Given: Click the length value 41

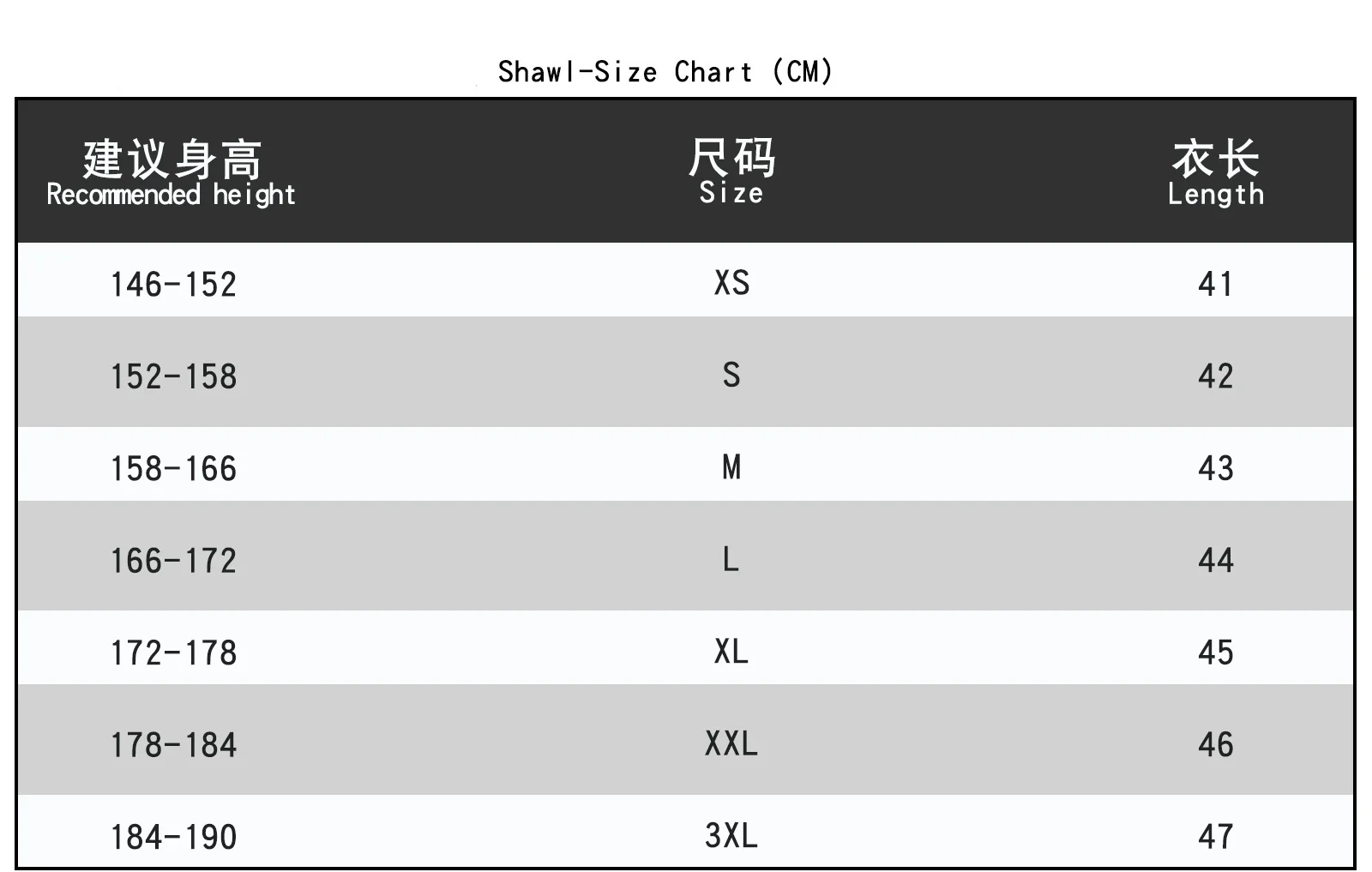Looking at the screenshot, I should (x=1216, y=284).
